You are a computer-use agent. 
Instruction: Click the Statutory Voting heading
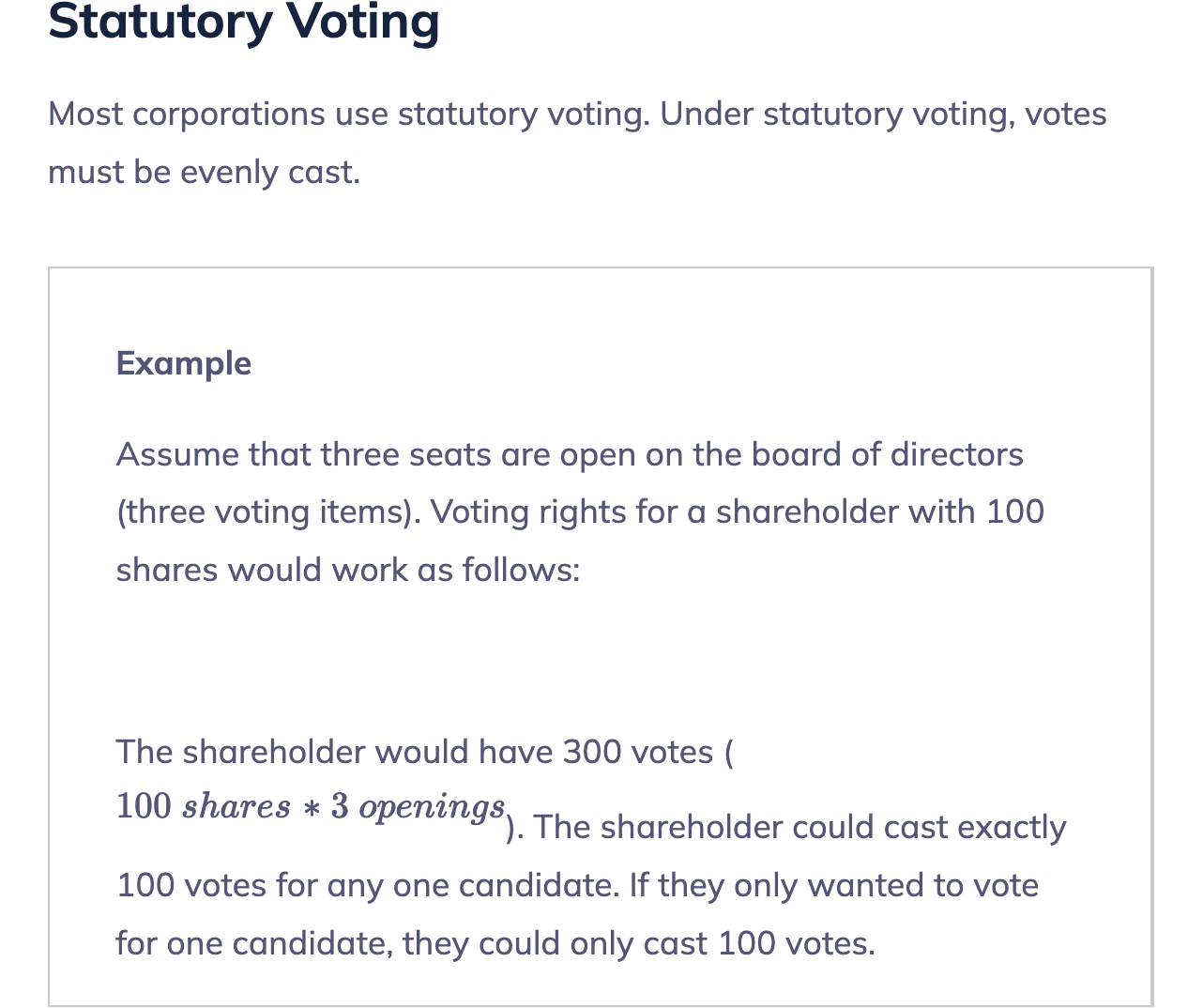point(244,23)
